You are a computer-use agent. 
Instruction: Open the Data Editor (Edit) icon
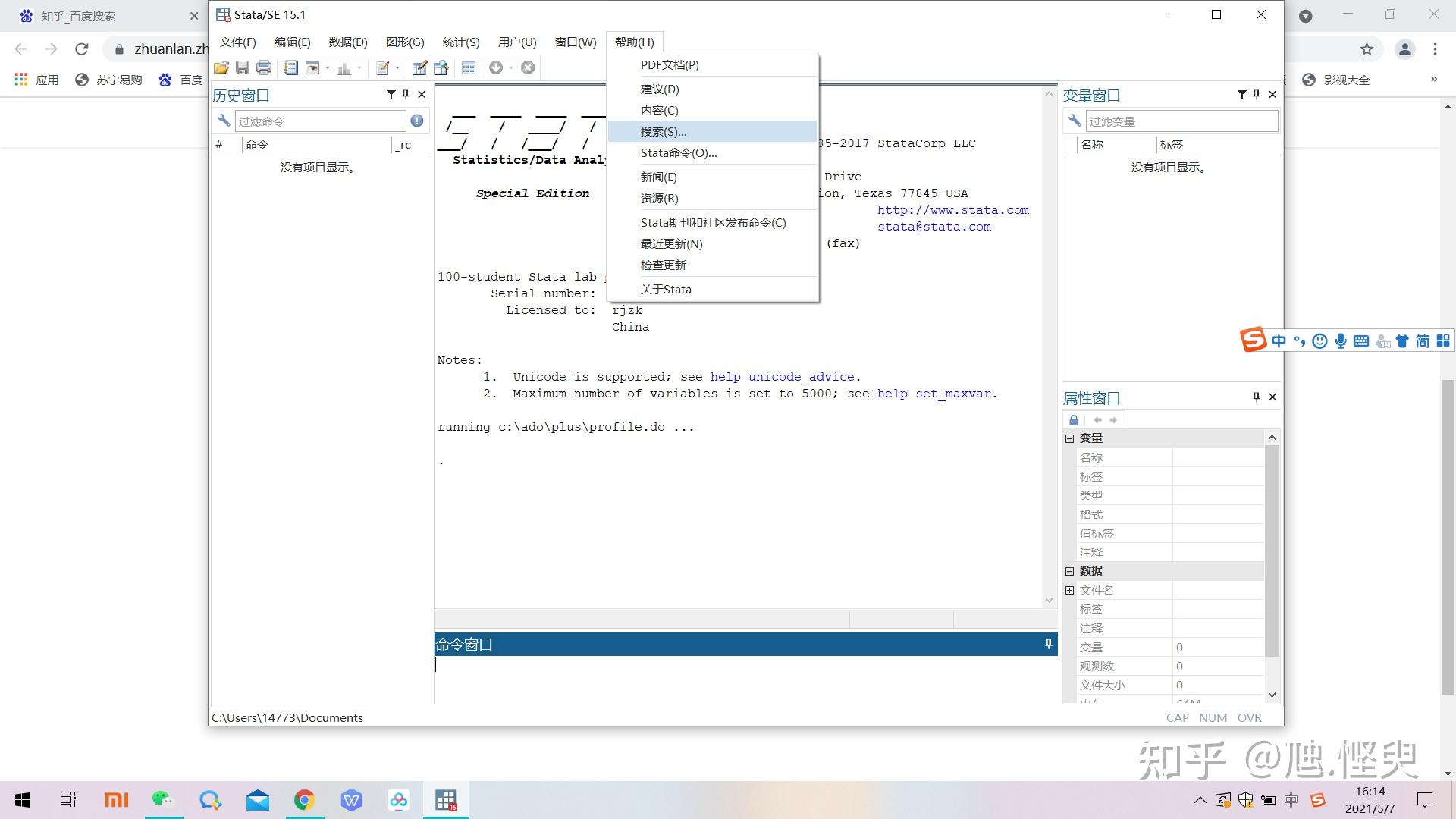pos(419,68)
